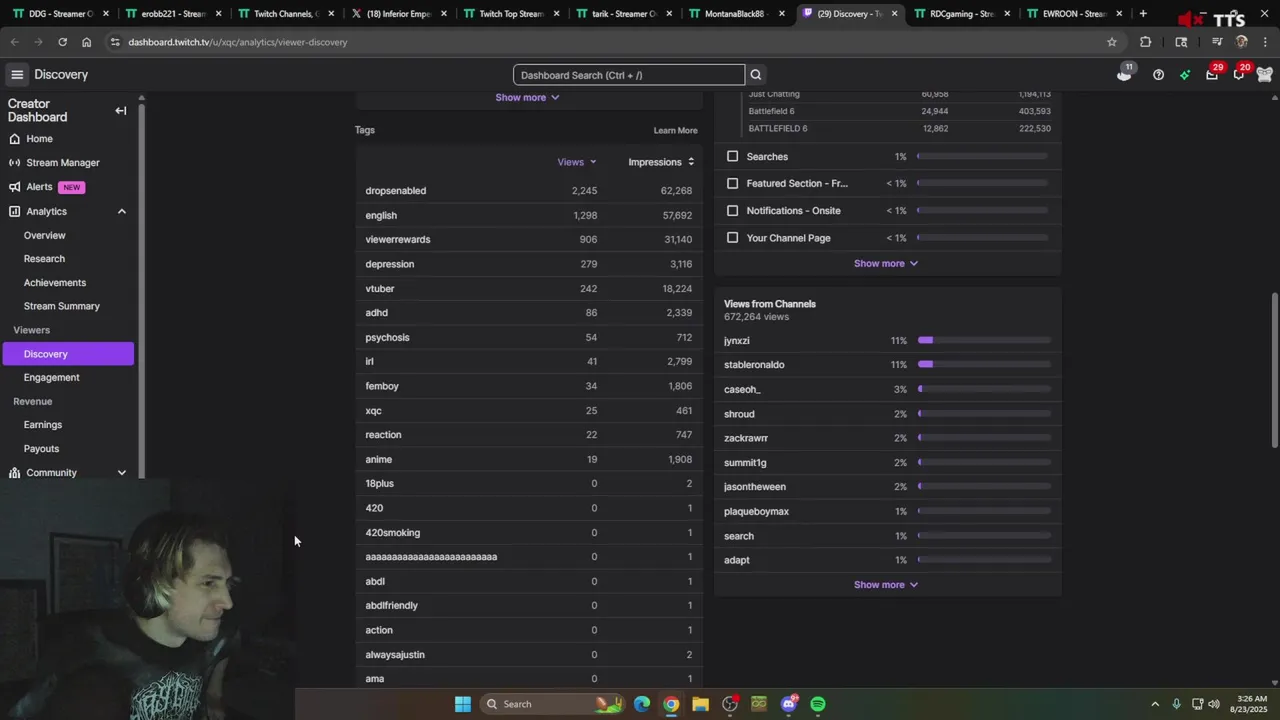Click the Windows taskbar Search box
1280x720 pixels.
[x=552, y=704]
